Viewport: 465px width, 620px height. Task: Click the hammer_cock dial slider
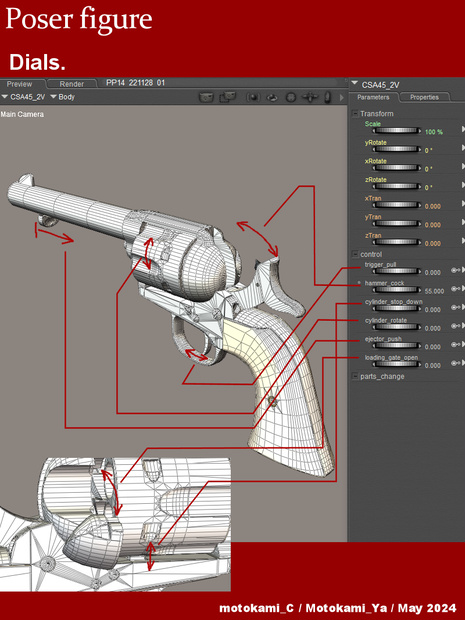[x=397, y=289]
